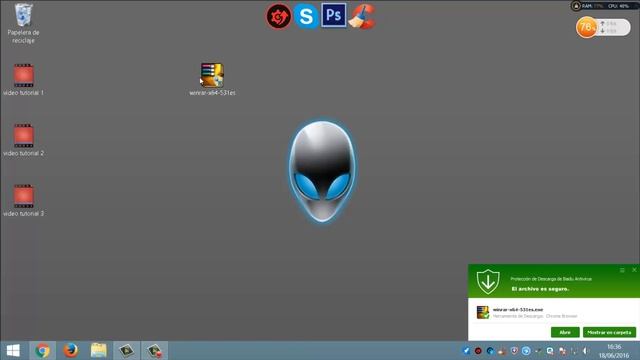Open the first Camtasia taskbar icon
640x360 pixels.
click(x=127, y=351)
